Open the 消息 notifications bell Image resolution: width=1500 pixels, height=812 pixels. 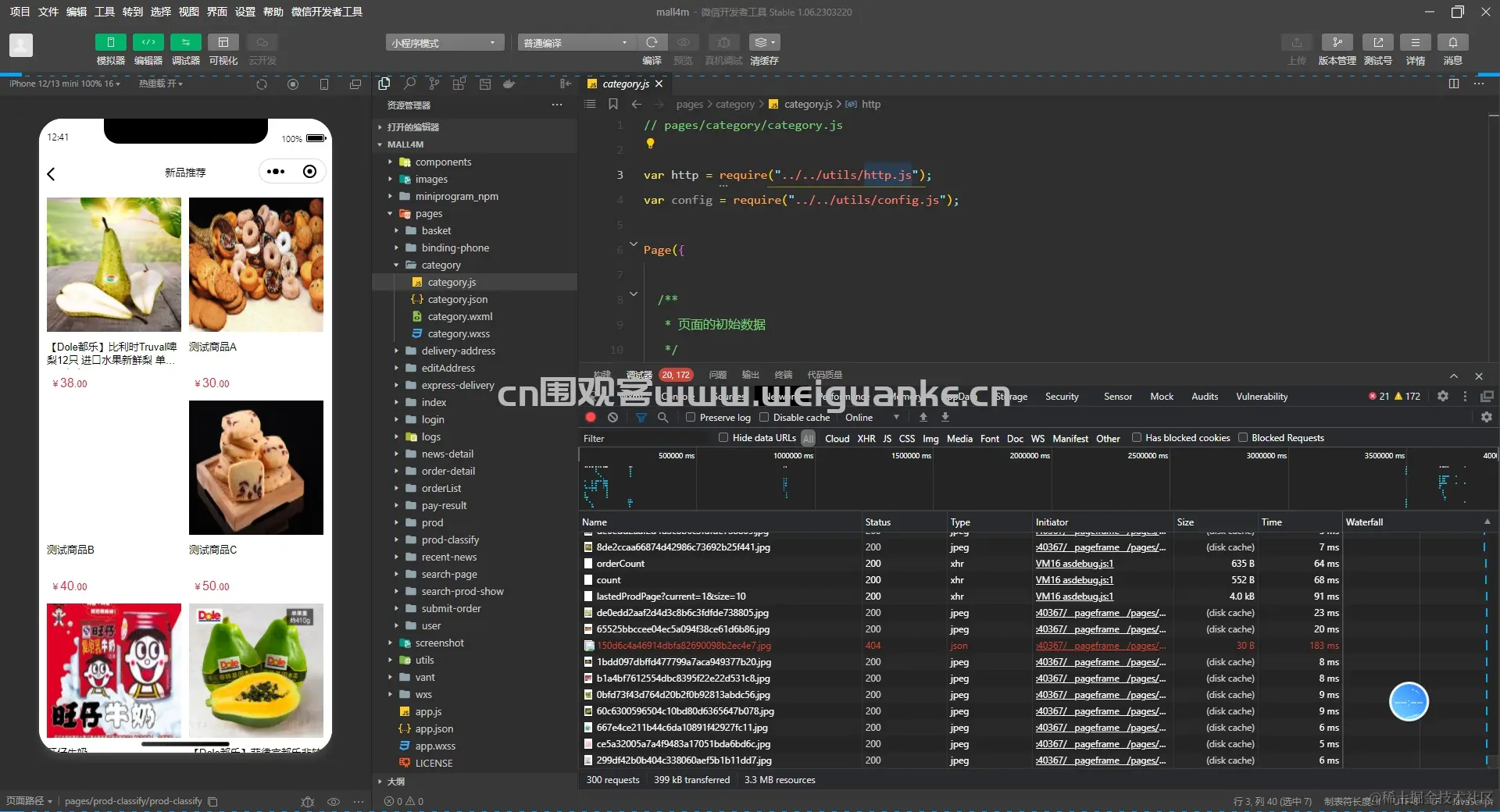click(x=1452, y=42)
